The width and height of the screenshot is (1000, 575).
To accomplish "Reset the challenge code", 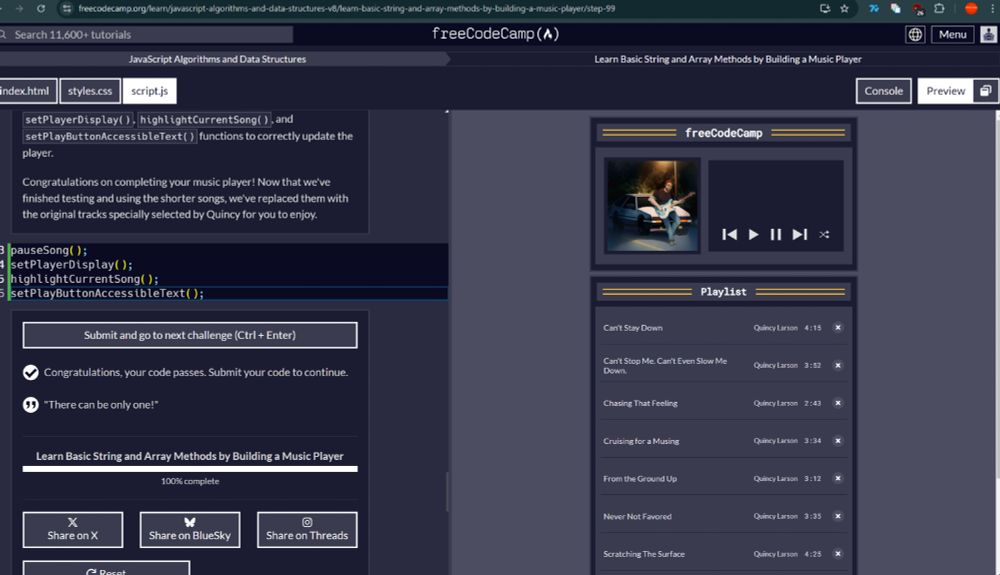I will (106, 569).
